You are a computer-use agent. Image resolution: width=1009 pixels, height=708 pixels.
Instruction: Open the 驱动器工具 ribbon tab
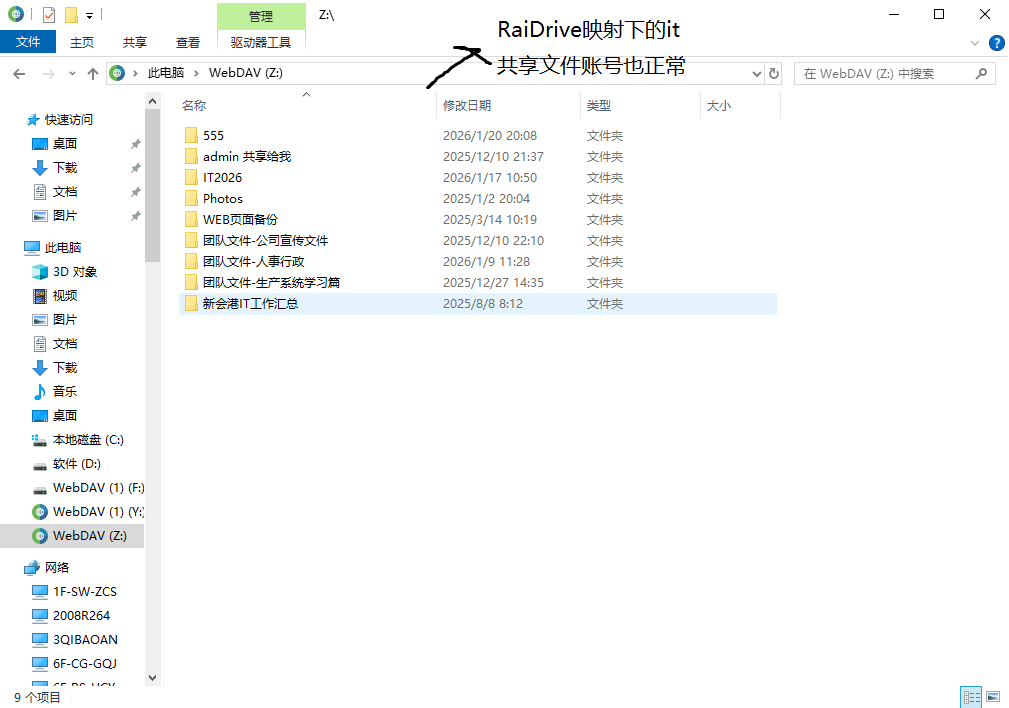tap(261, 42)
